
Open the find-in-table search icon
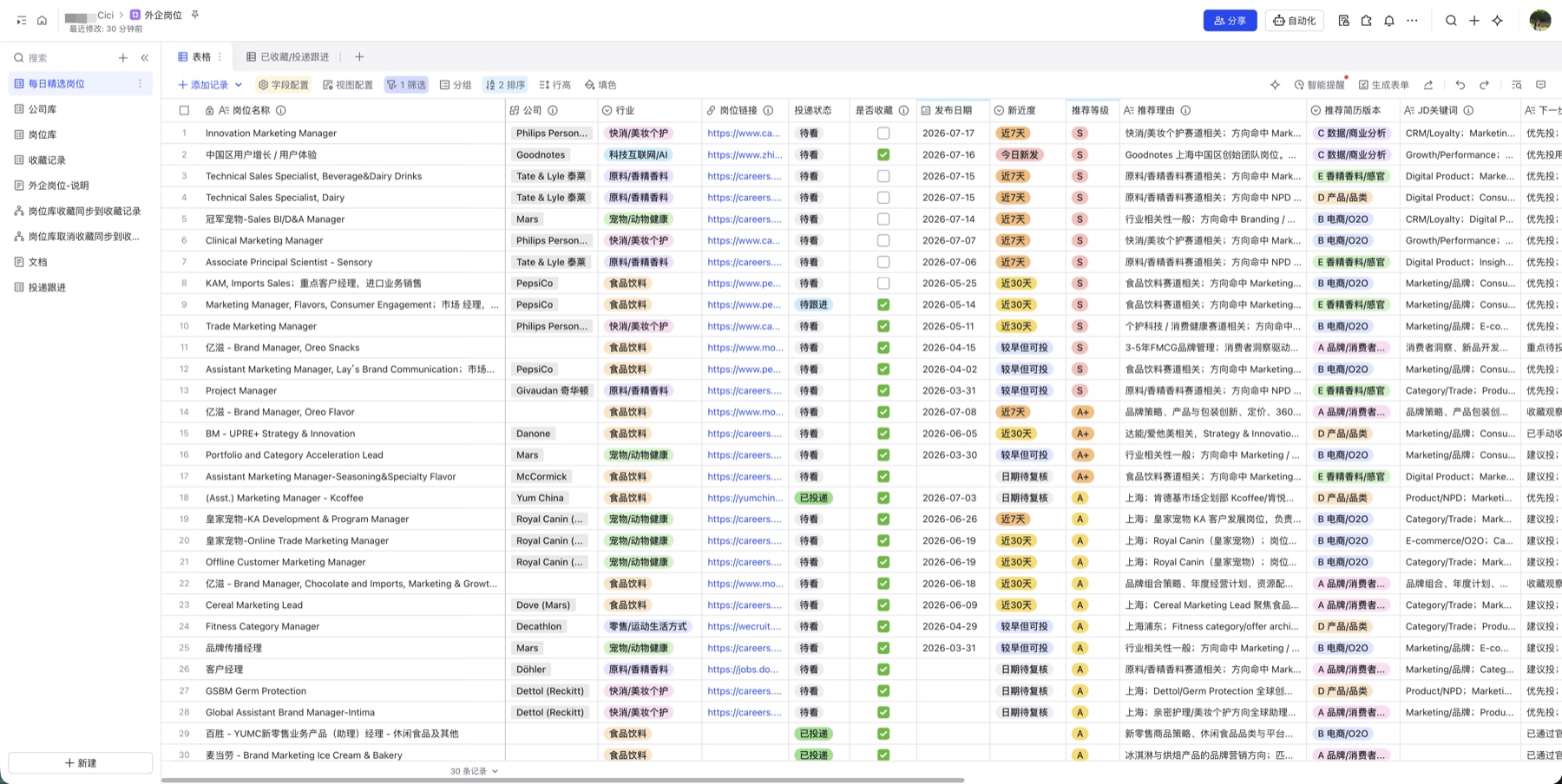coord(1517,85)
